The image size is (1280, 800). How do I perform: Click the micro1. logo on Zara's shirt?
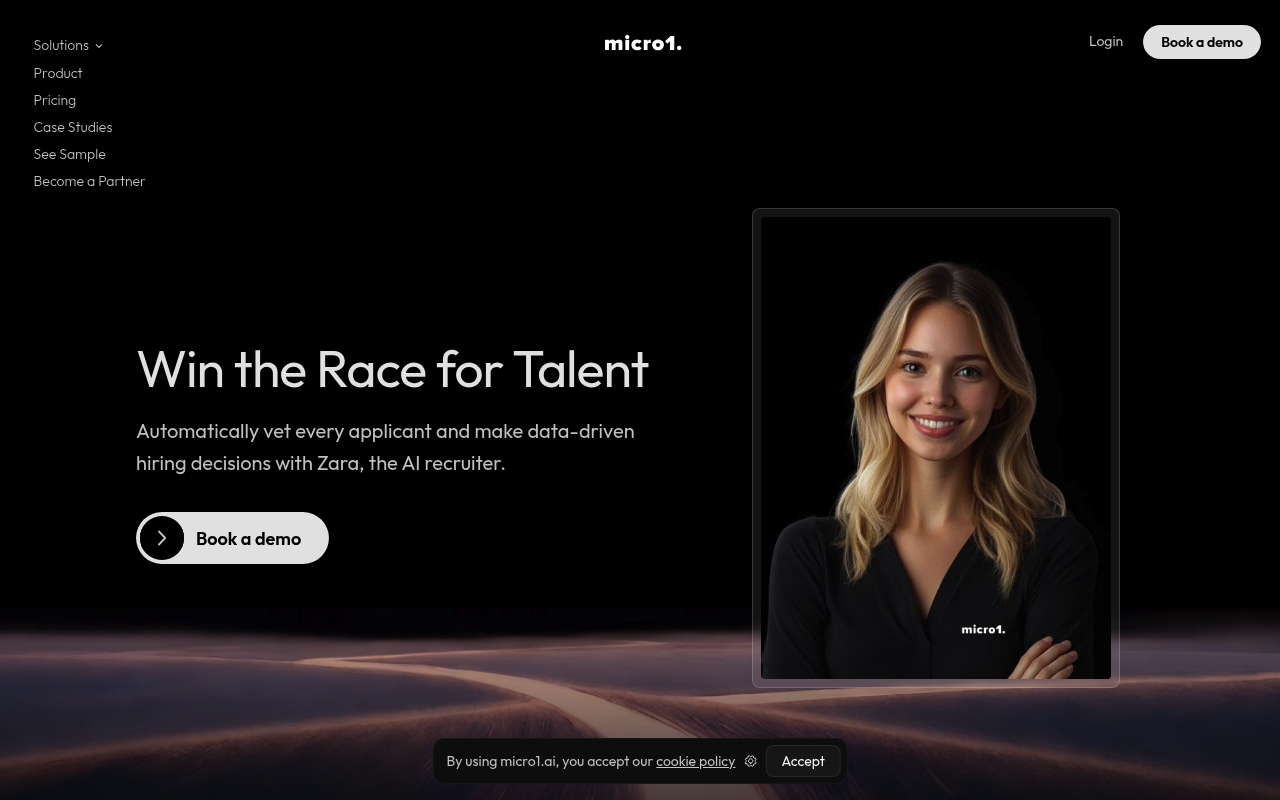tap(983, 629)
